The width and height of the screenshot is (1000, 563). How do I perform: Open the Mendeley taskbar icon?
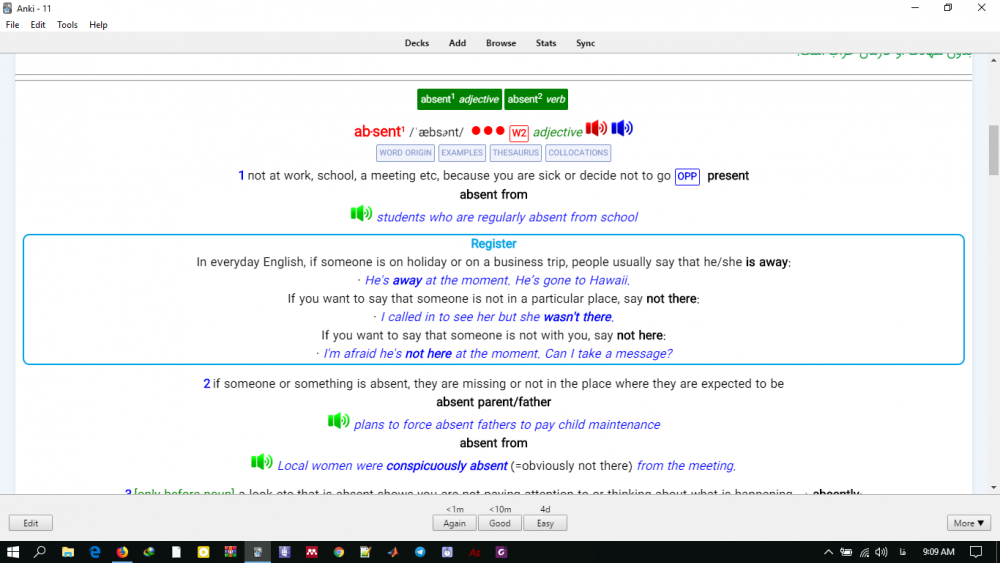312,552
